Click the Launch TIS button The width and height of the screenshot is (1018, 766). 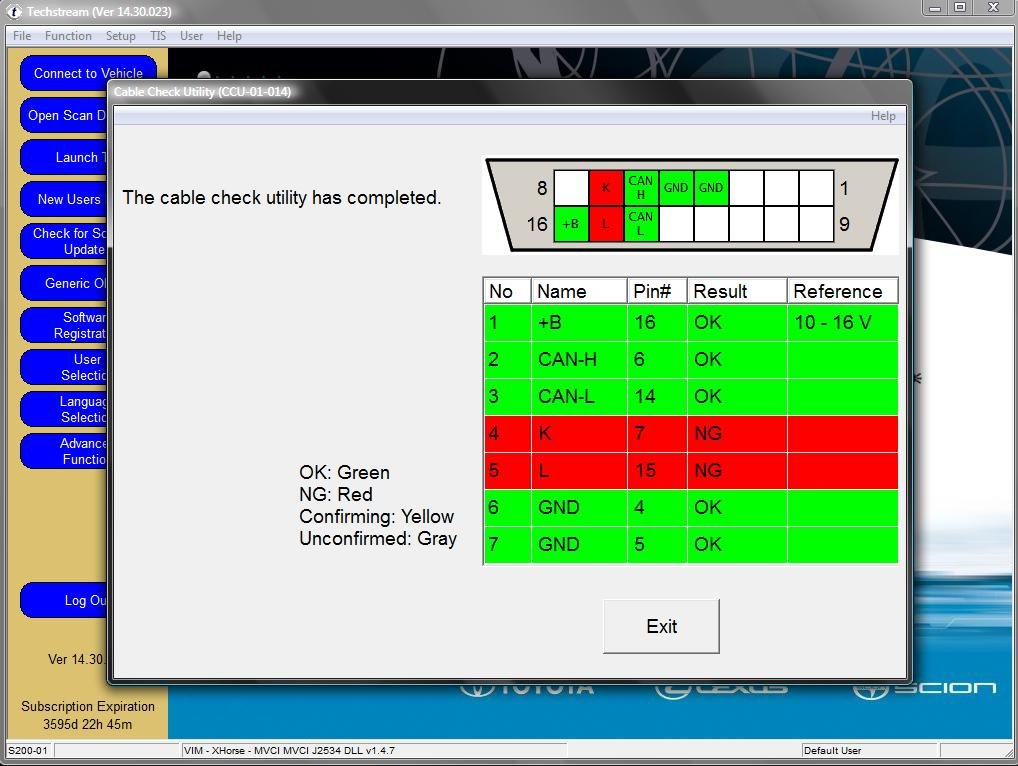[x=64, y=157]
